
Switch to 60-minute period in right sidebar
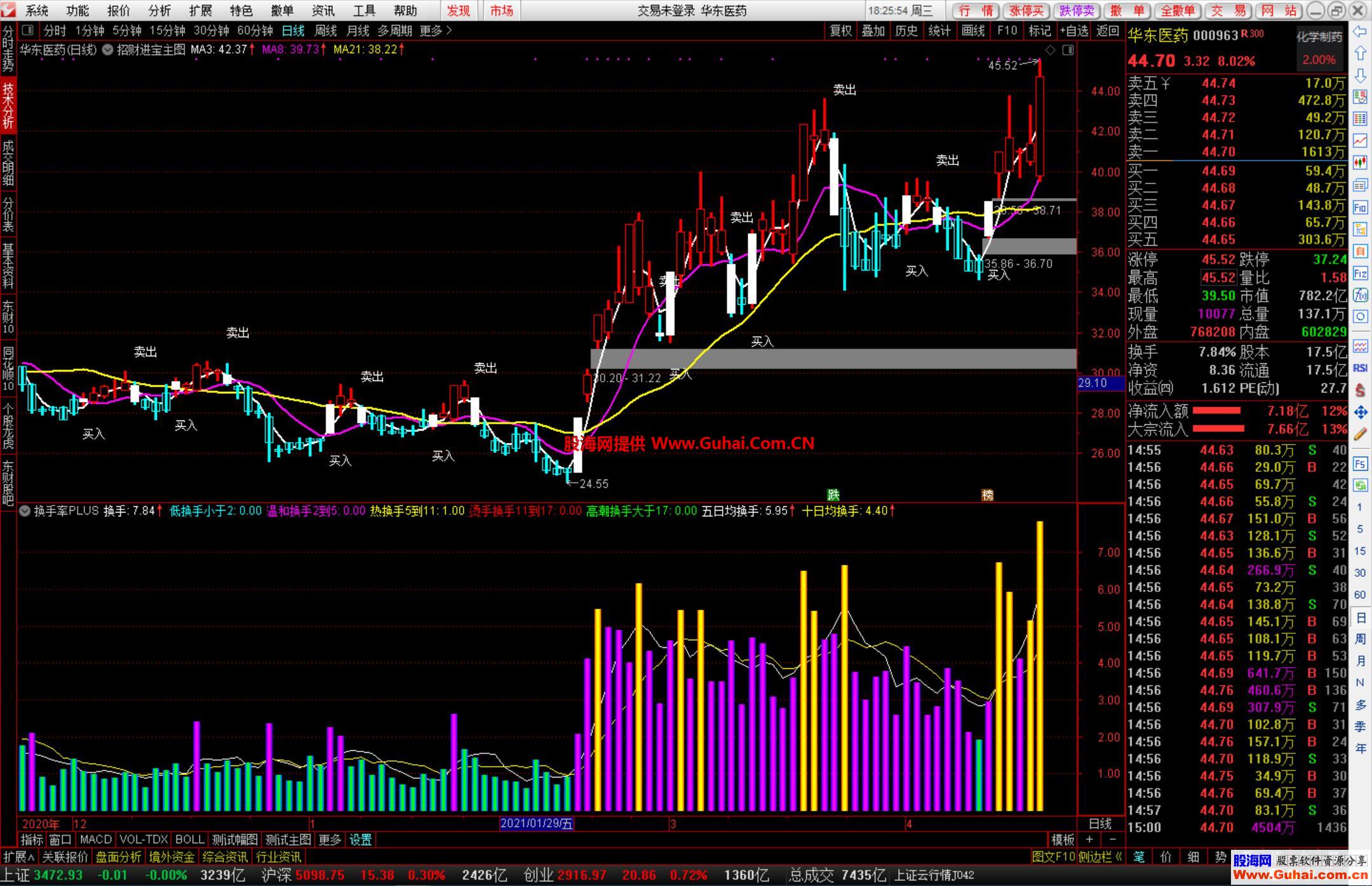[1360, 594]
